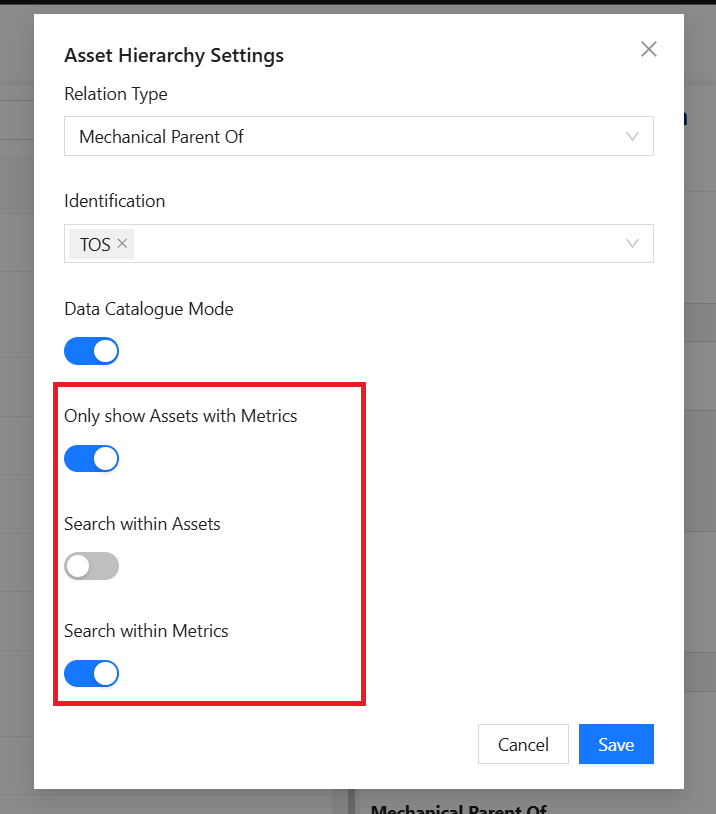Click Only show Assets with Metrics label

coord(181,416)
